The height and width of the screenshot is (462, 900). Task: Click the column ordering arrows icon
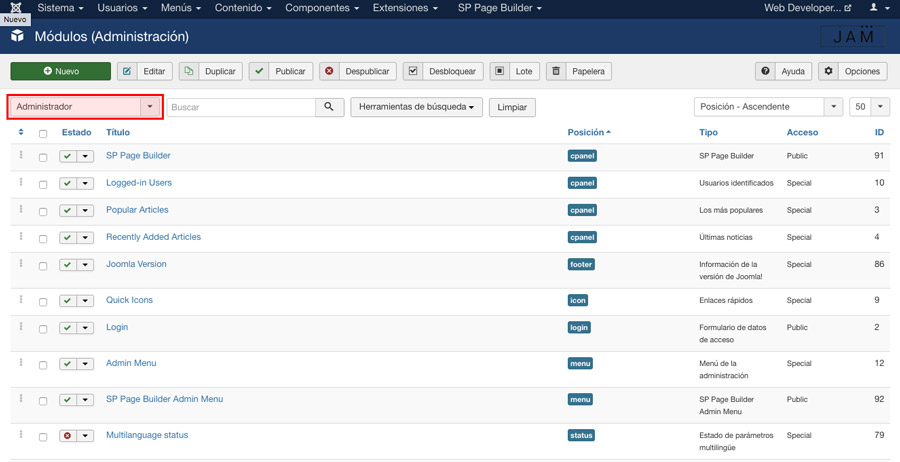[x=21, y=132]
